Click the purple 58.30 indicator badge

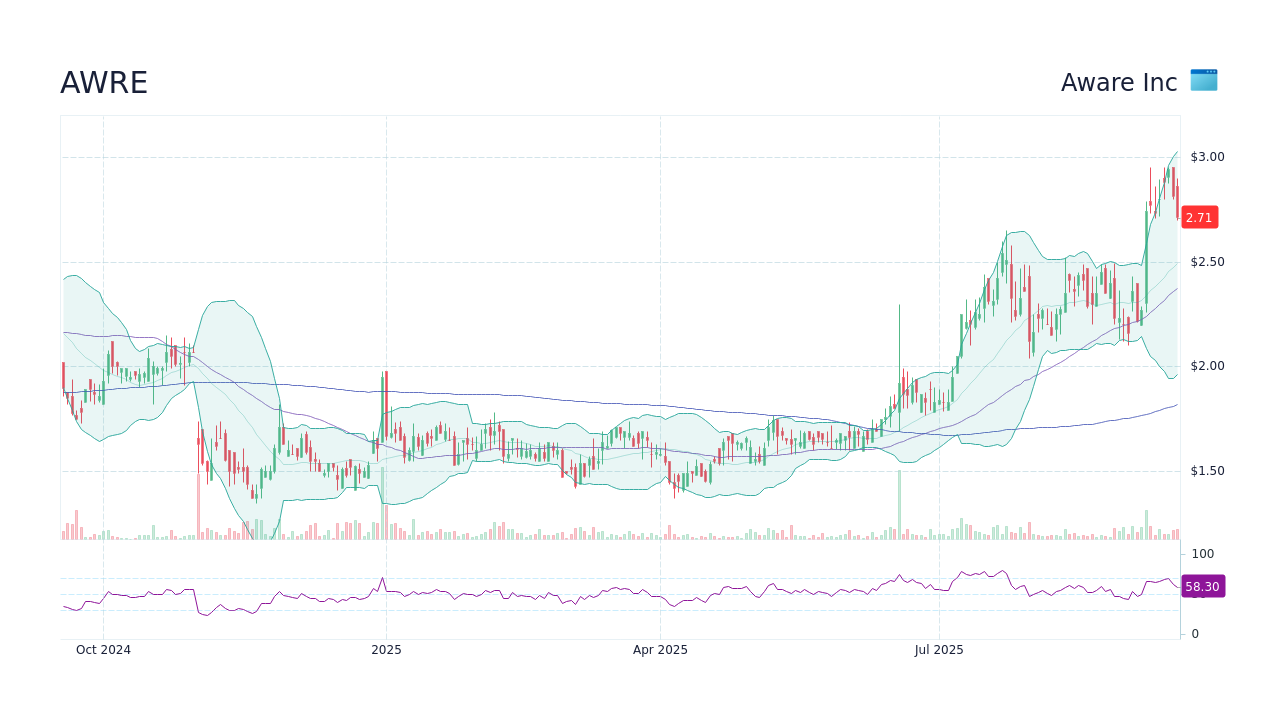click(x=1202, y=587)
